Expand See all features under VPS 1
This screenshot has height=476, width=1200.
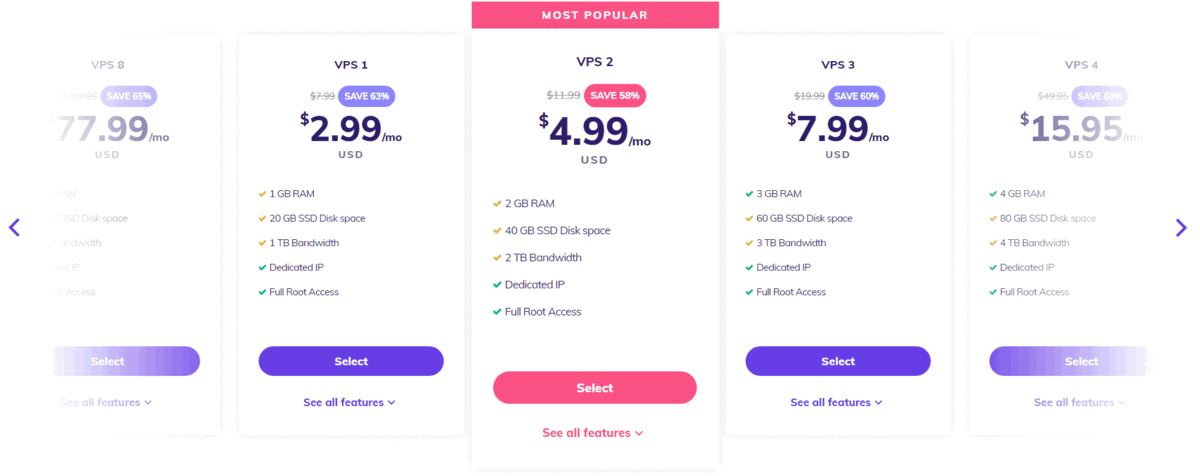pos(350,402)
